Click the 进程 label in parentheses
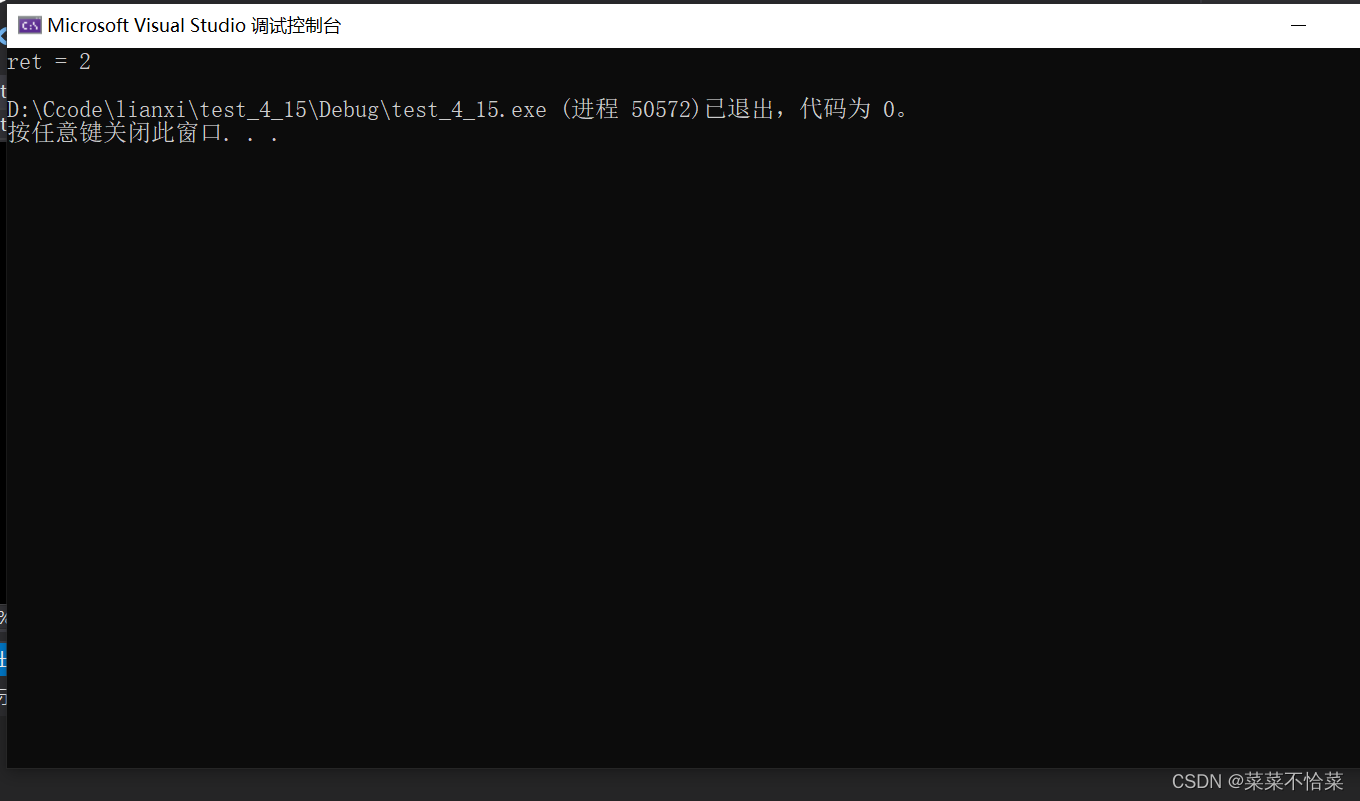This screenshot has height=801, width=1360. [595, 110]
